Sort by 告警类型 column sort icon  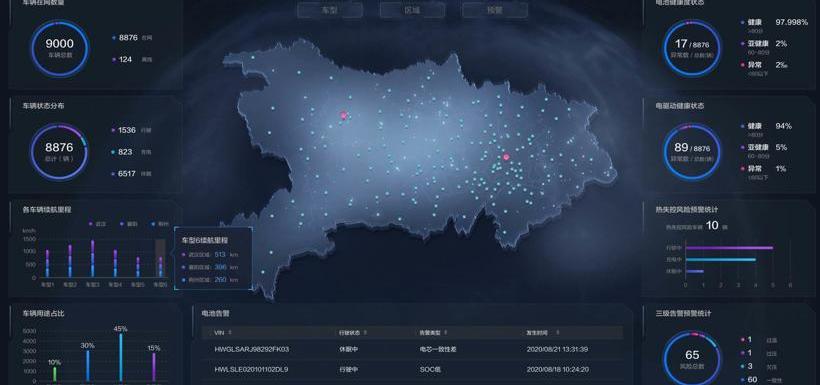pyautogui.click(x=446, y=332)
